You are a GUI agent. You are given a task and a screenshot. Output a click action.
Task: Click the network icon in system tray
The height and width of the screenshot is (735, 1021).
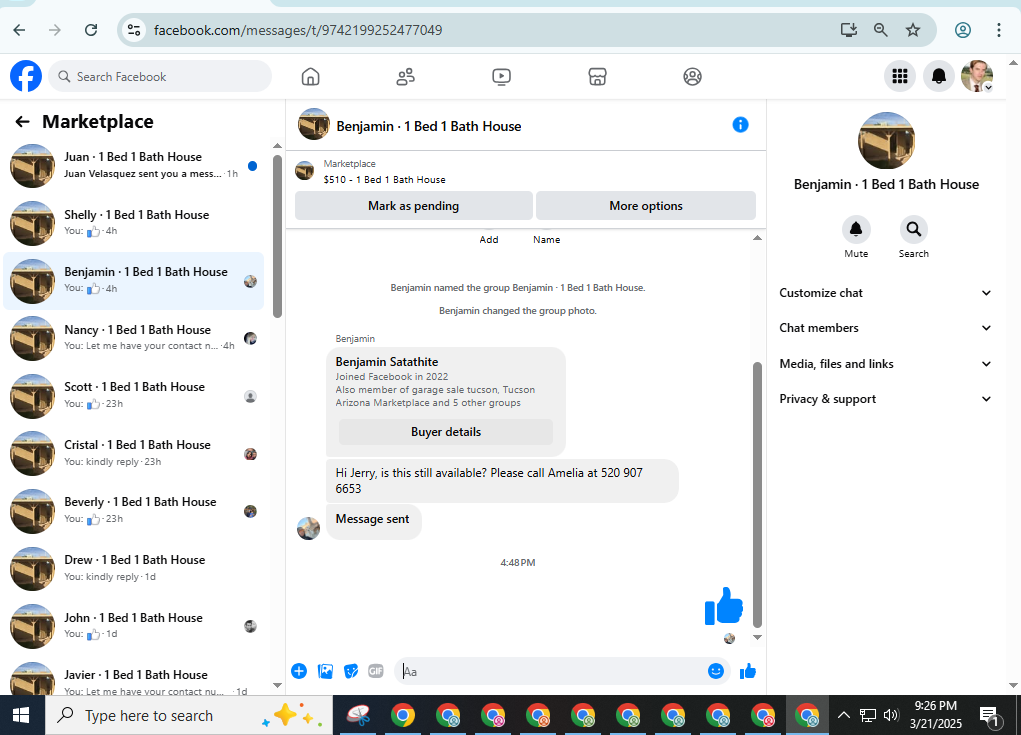(867, 715)
